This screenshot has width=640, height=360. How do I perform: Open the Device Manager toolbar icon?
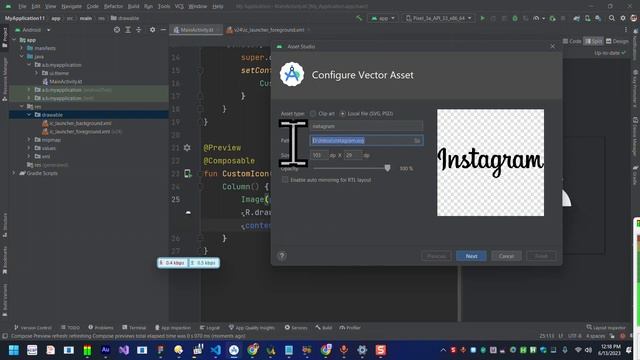pyautogui.click(x=587, y=18)
